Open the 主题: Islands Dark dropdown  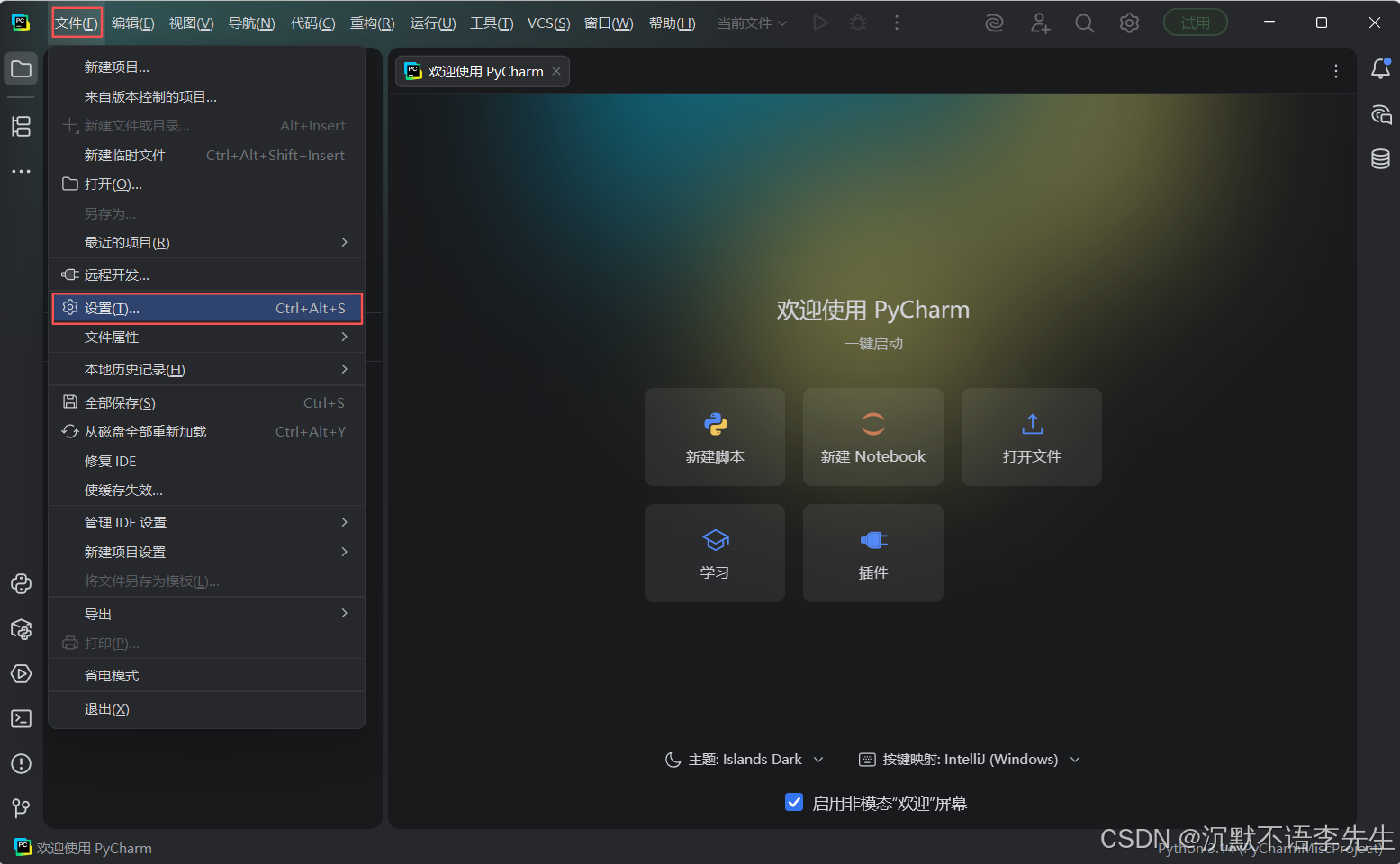(x=745, y=760)
